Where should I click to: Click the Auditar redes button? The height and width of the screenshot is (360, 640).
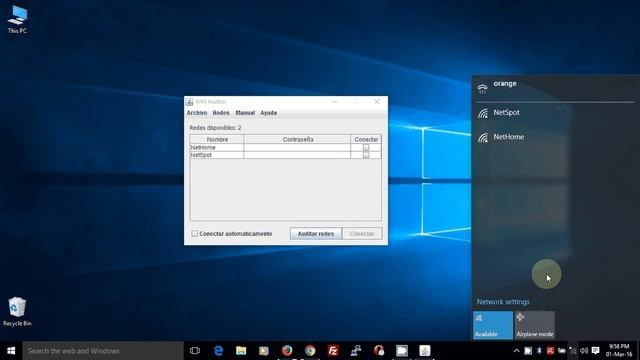click(x=316, y=233)
